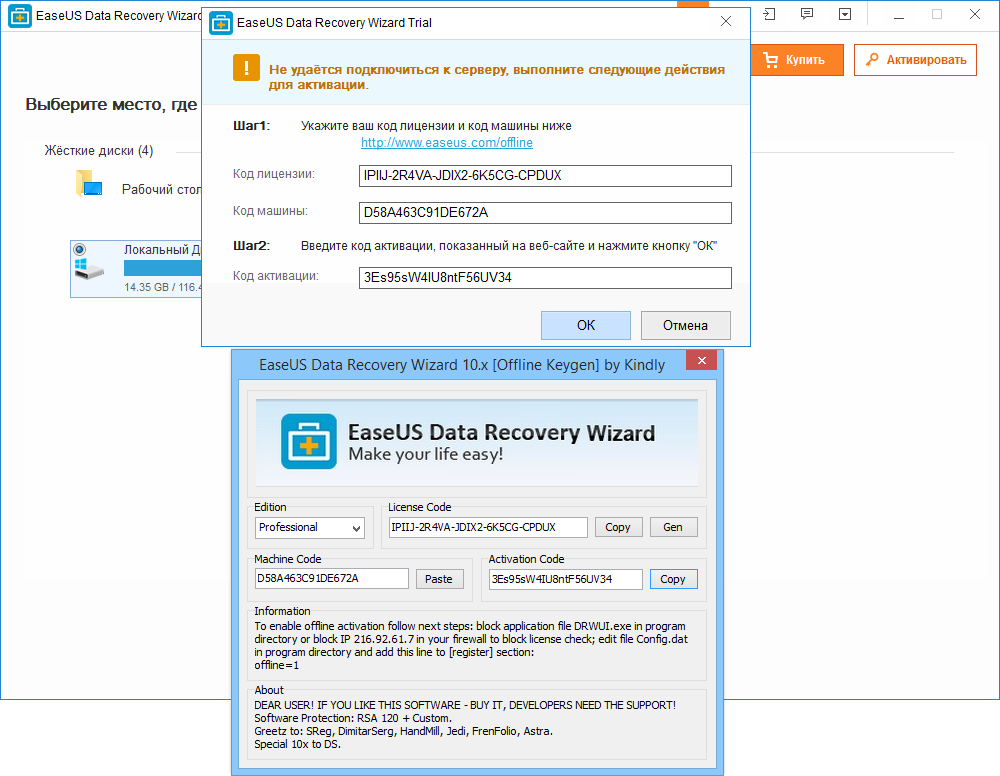The image size is (1000, 776).
Task: Click the 'Software Protection: RSA 120' line
Action: [x=353, y=718]
